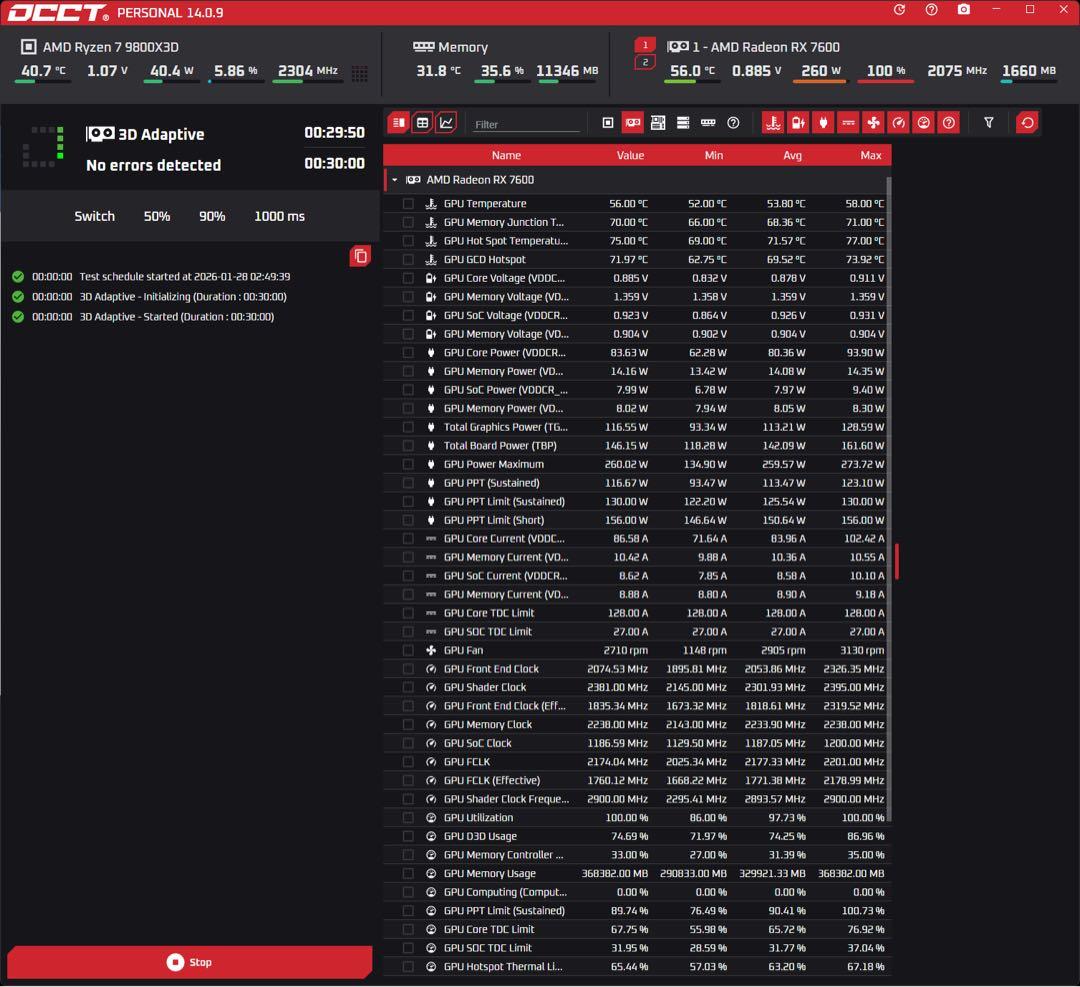Viewport: 1080px width, 987px height.
Task: Toggle the fan sensor filter icon
Action: coord(873,122)
